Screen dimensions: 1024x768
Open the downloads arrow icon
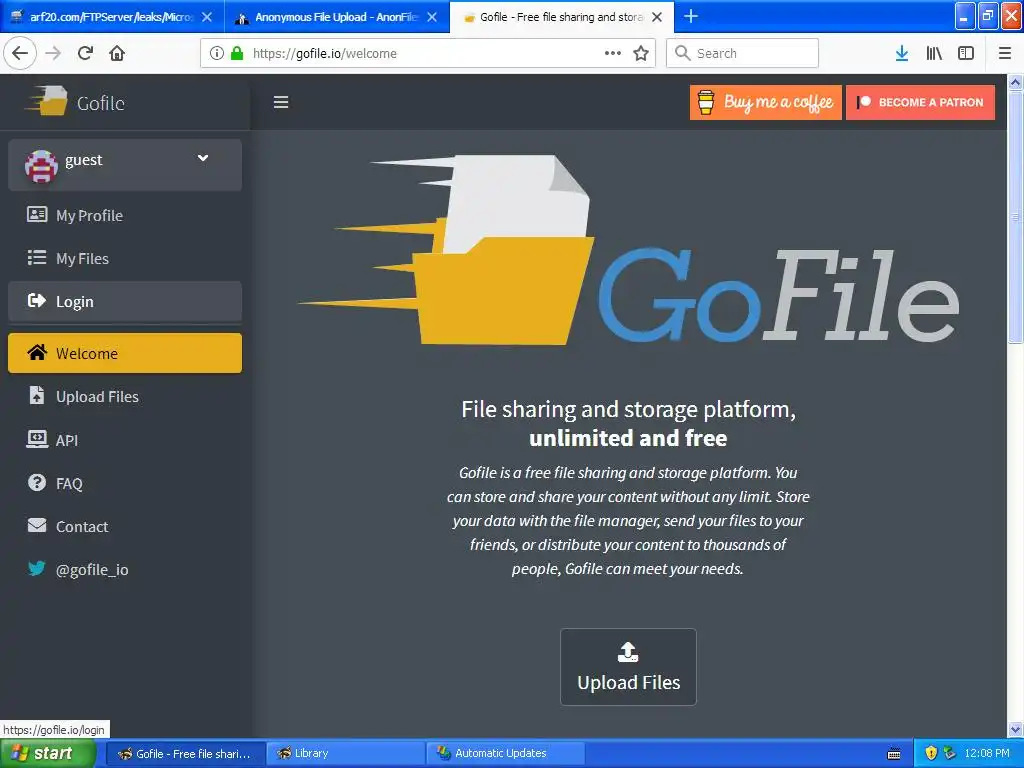[901, 53]
